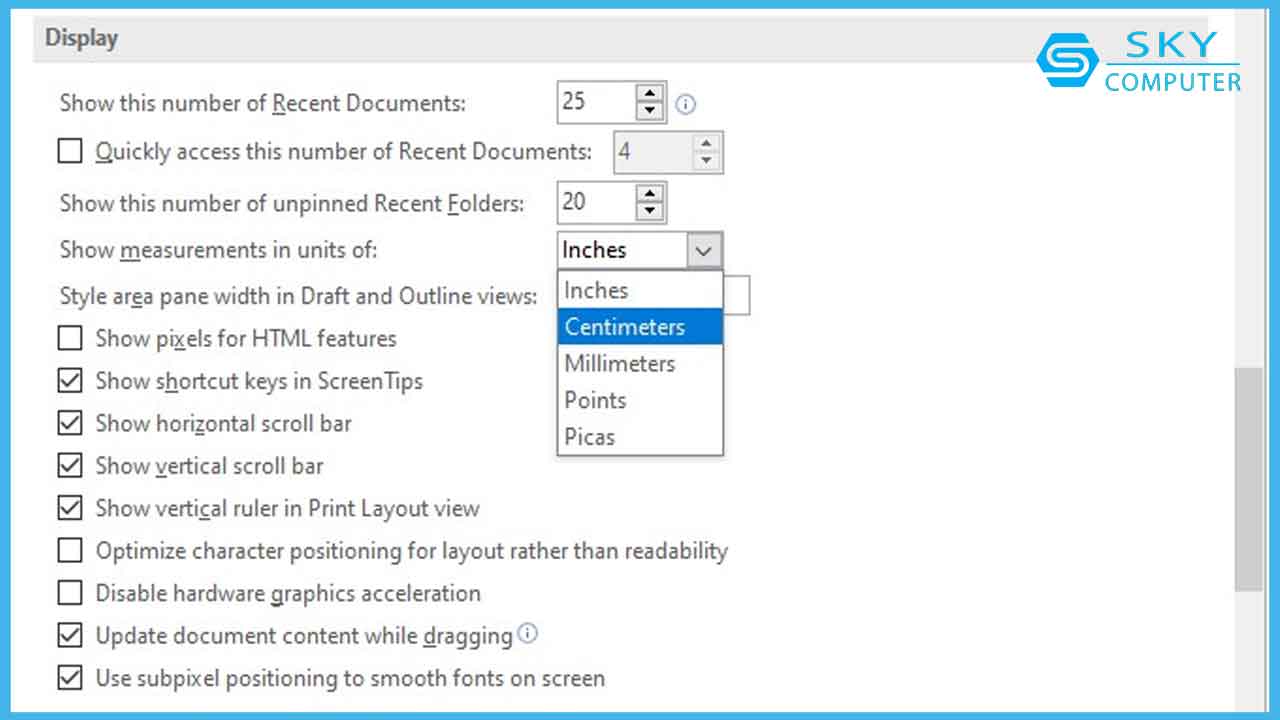Click the Style area pane width field
This screenshot has width=1280, height=720.
(736, 296)
